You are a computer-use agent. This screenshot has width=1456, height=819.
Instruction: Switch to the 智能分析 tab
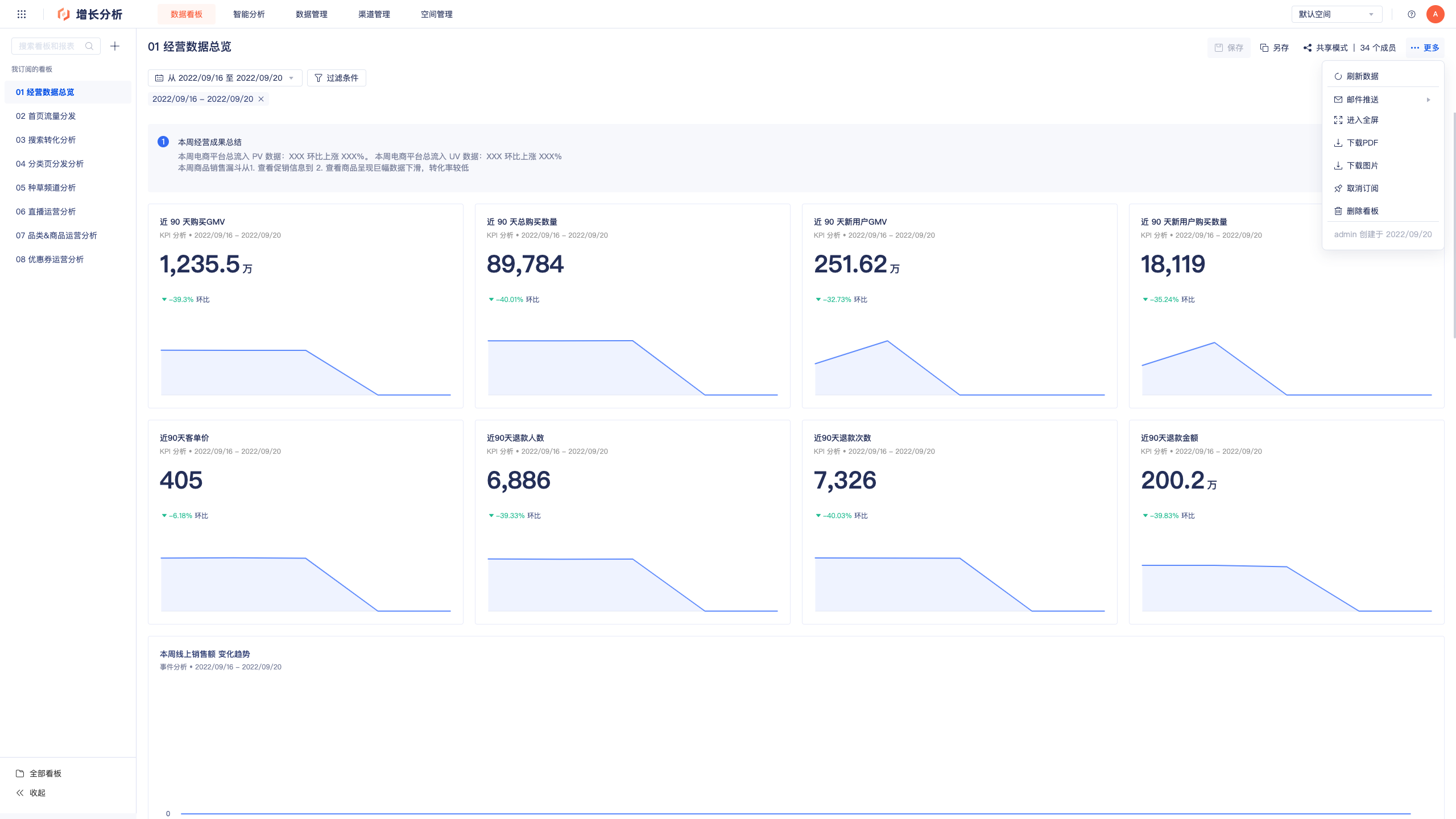coord(249,14)
